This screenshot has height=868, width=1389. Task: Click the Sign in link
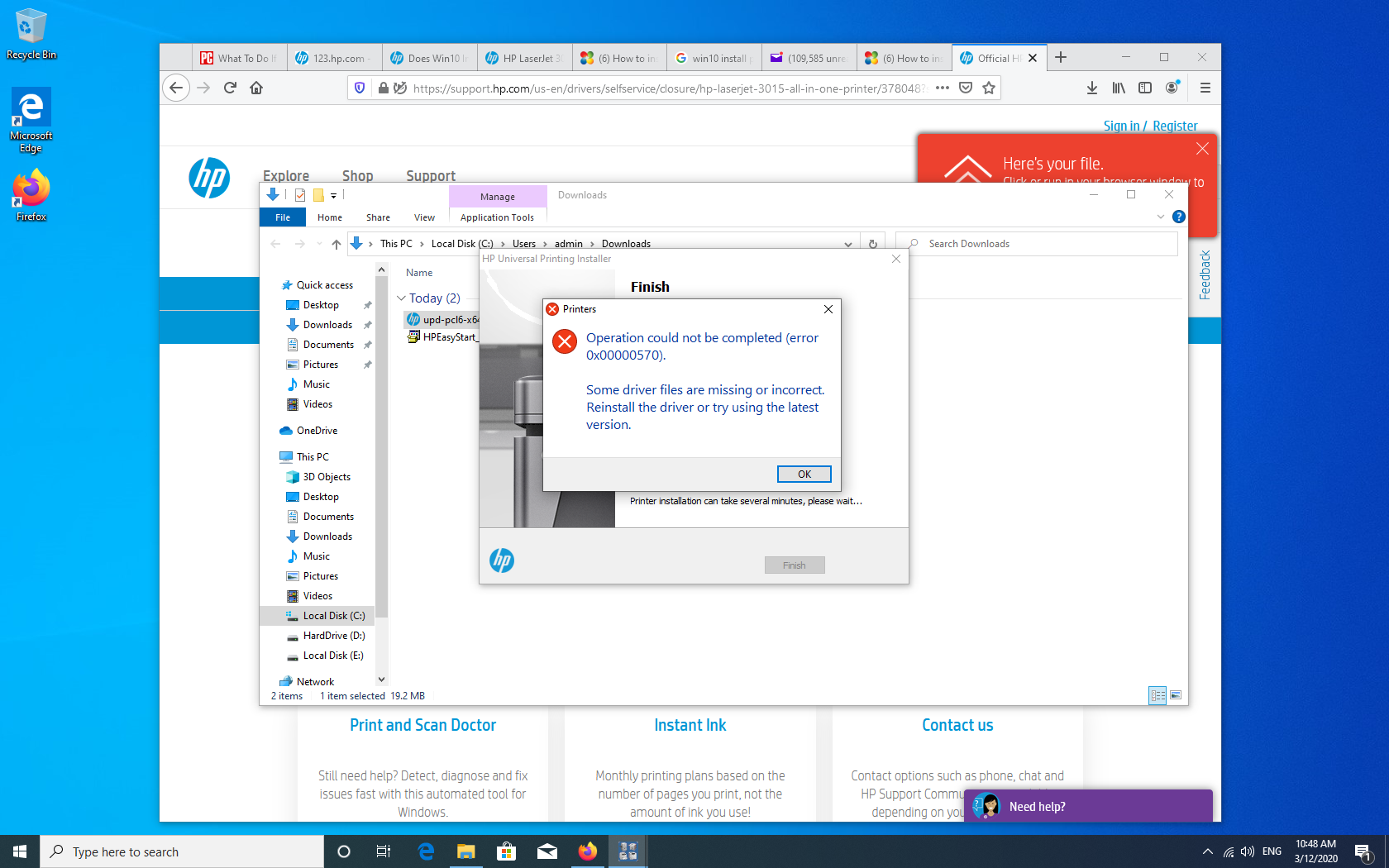(x=1120, y=126)
